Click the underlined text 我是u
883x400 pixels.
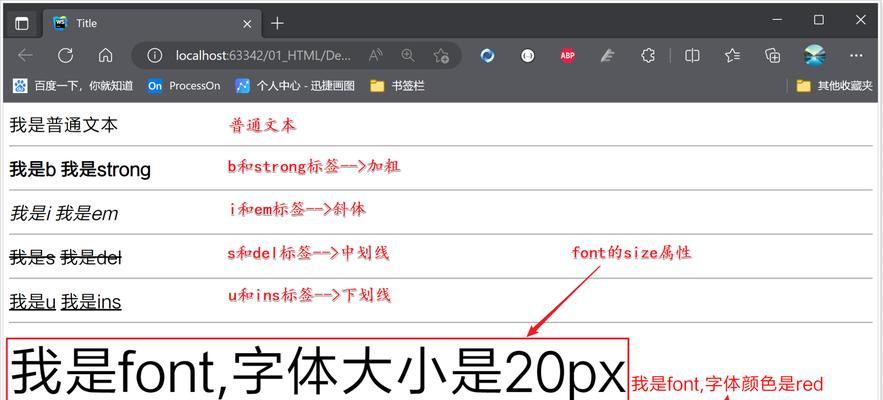pos(33,302)
